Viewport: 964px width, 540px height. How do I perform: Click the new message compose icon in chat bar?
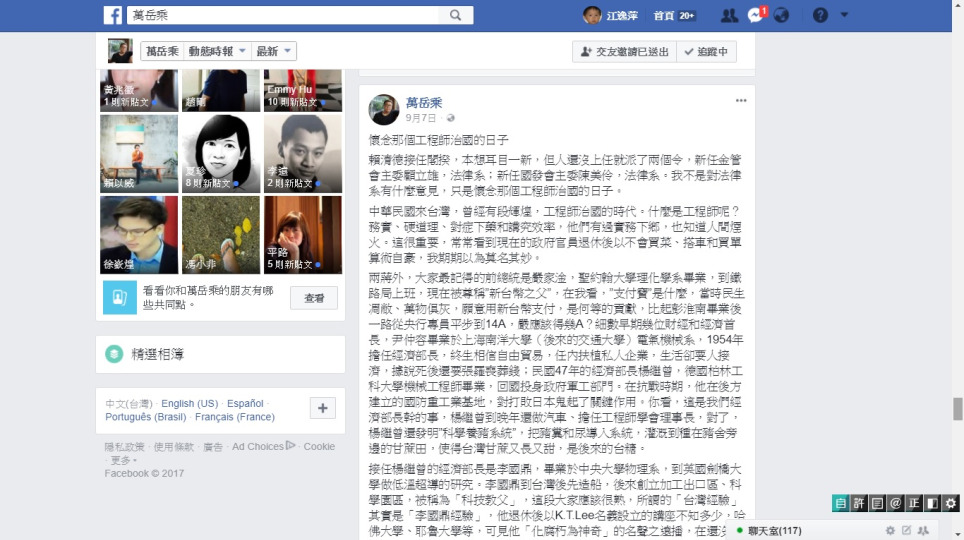[906, 530]
